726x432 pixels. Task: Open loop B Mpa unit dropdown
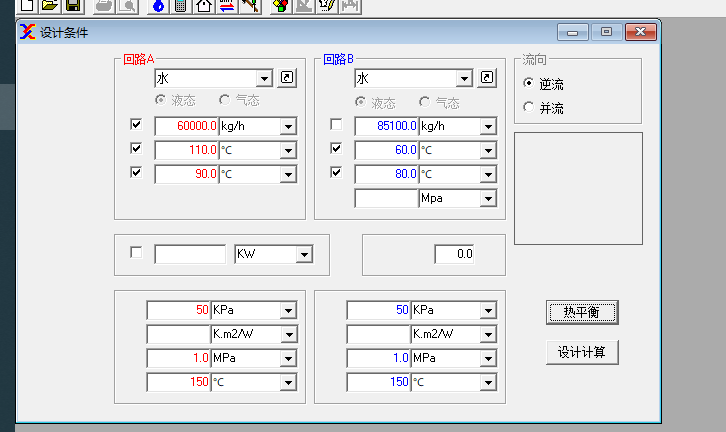(488, 199)
